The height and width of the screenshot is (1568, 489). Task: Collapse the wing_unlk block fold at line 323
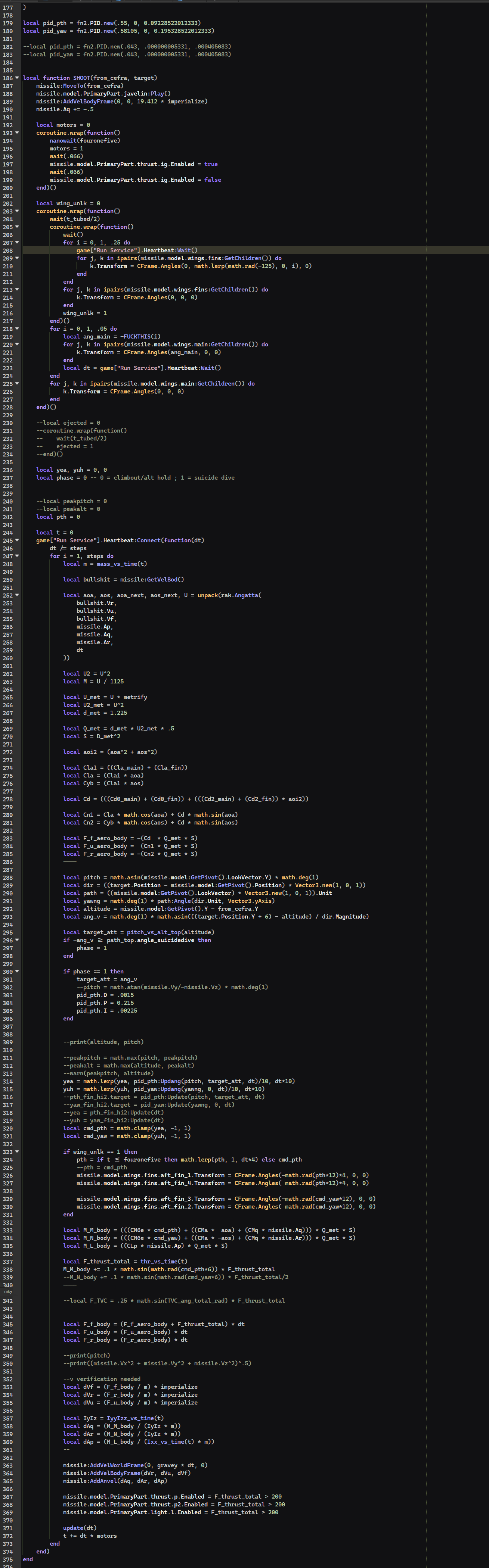click(x=17, y=1152)
